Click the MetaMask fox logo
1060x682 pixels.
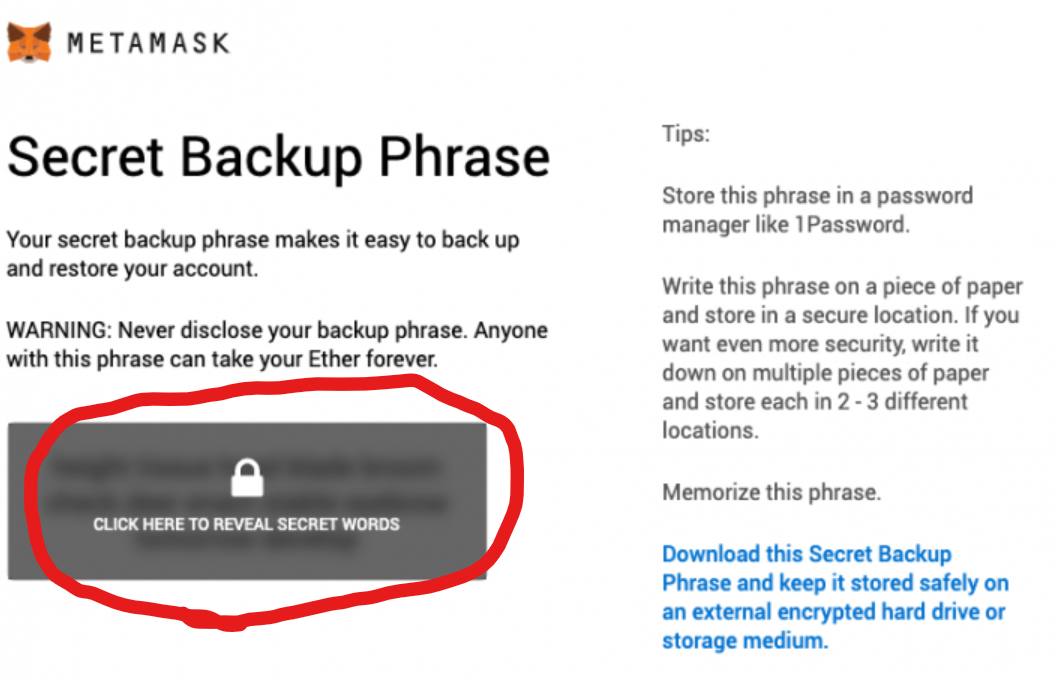click(x=29, y=43)
